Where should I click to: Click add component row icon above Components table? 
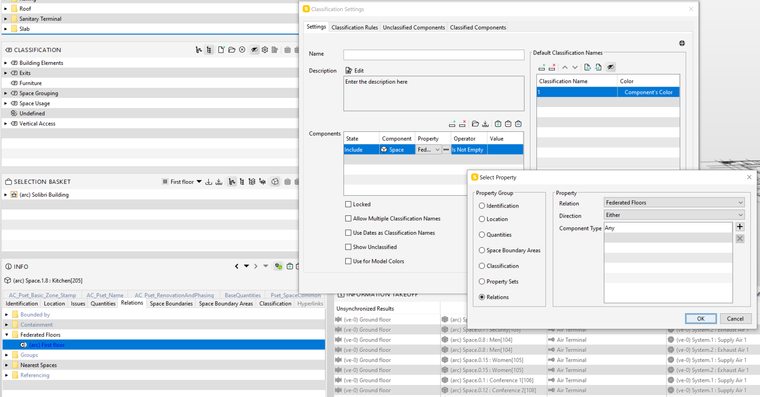point(452,124)
